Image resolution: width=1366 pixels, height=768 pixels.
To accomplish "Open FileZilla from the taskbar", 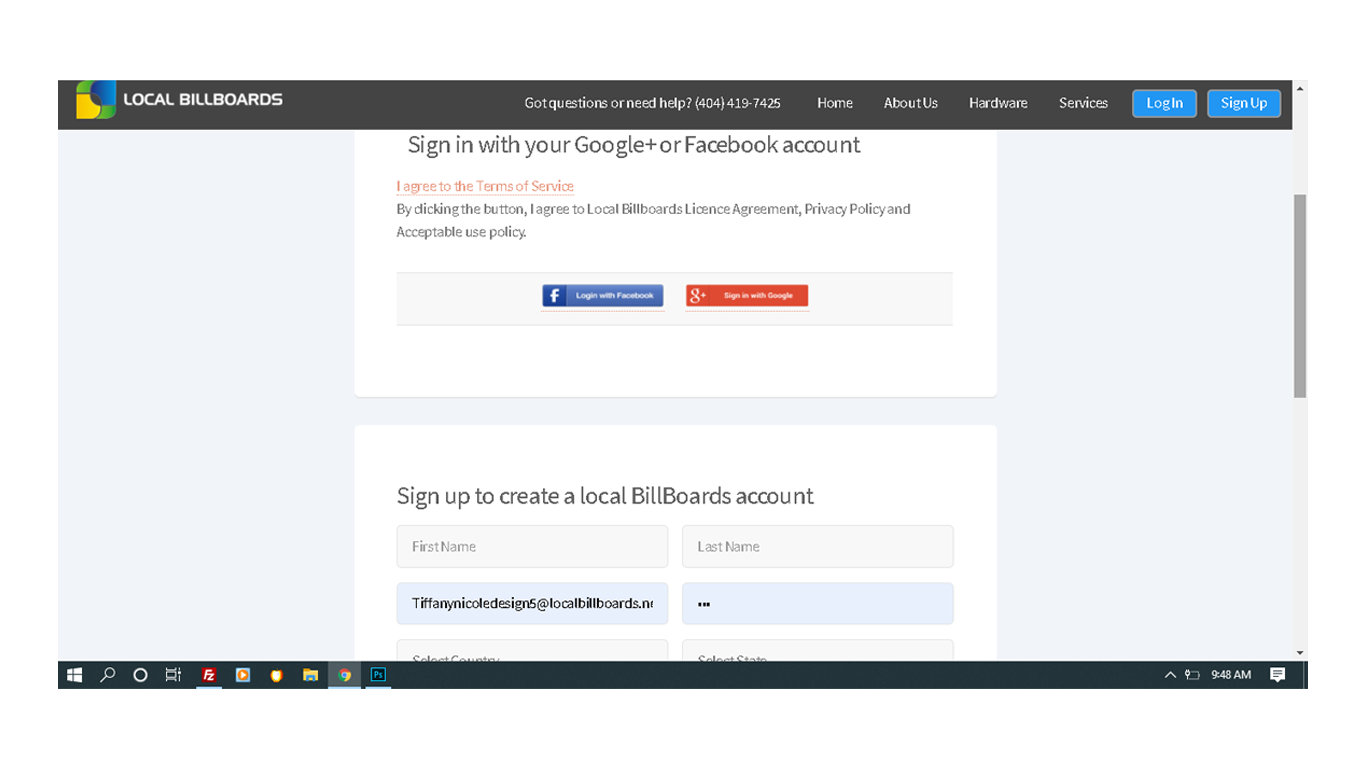I will click(x=209, y=675).
